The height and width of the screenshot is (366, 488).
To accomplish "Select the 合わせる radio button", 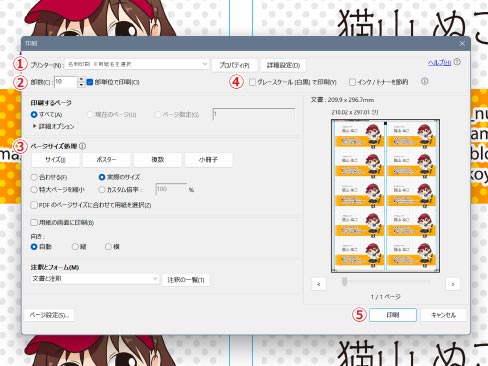I will 34,177.
